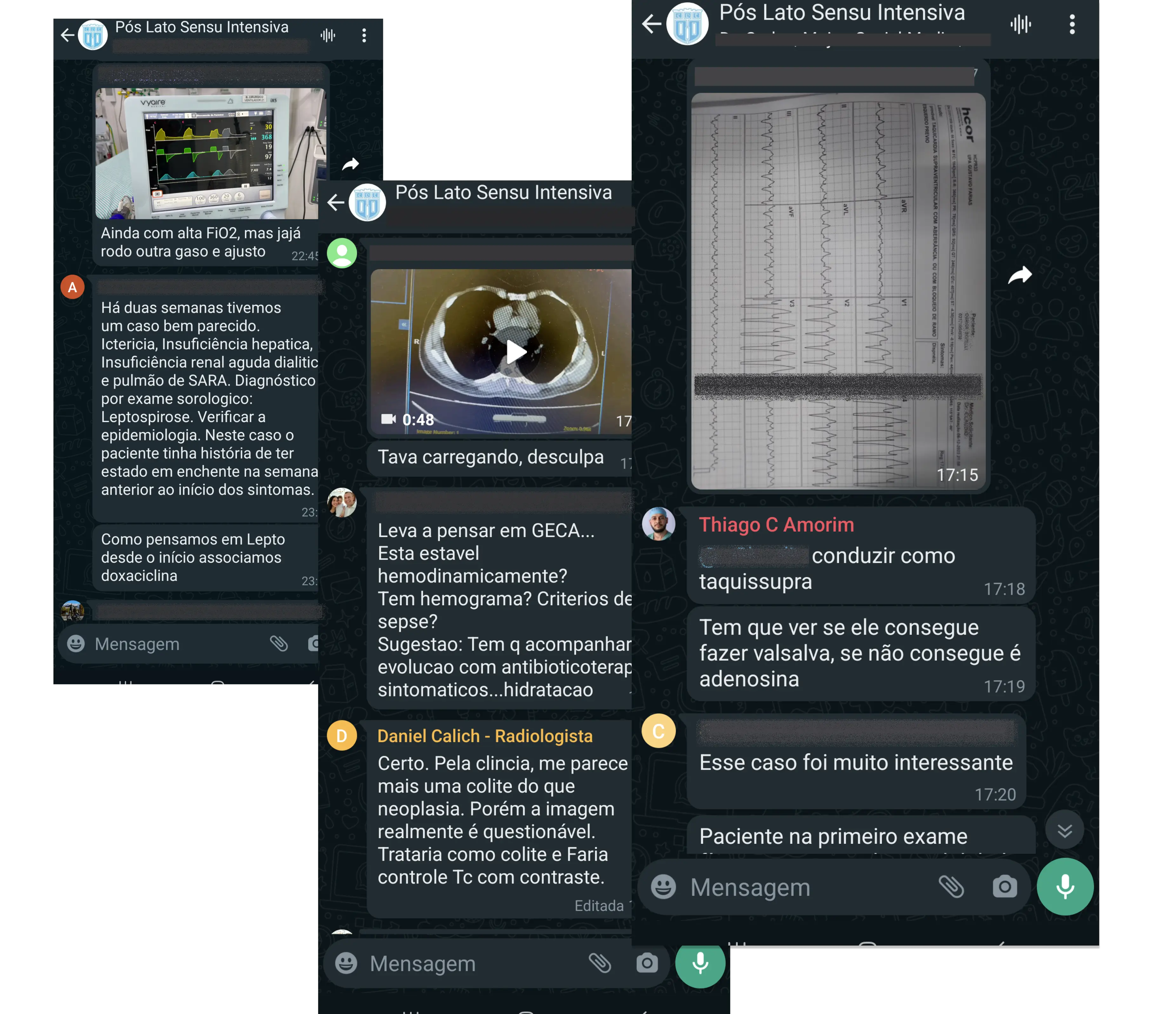
Task: Select the "17:15" timestamp on the ECG photo
Action: (958, 475)
